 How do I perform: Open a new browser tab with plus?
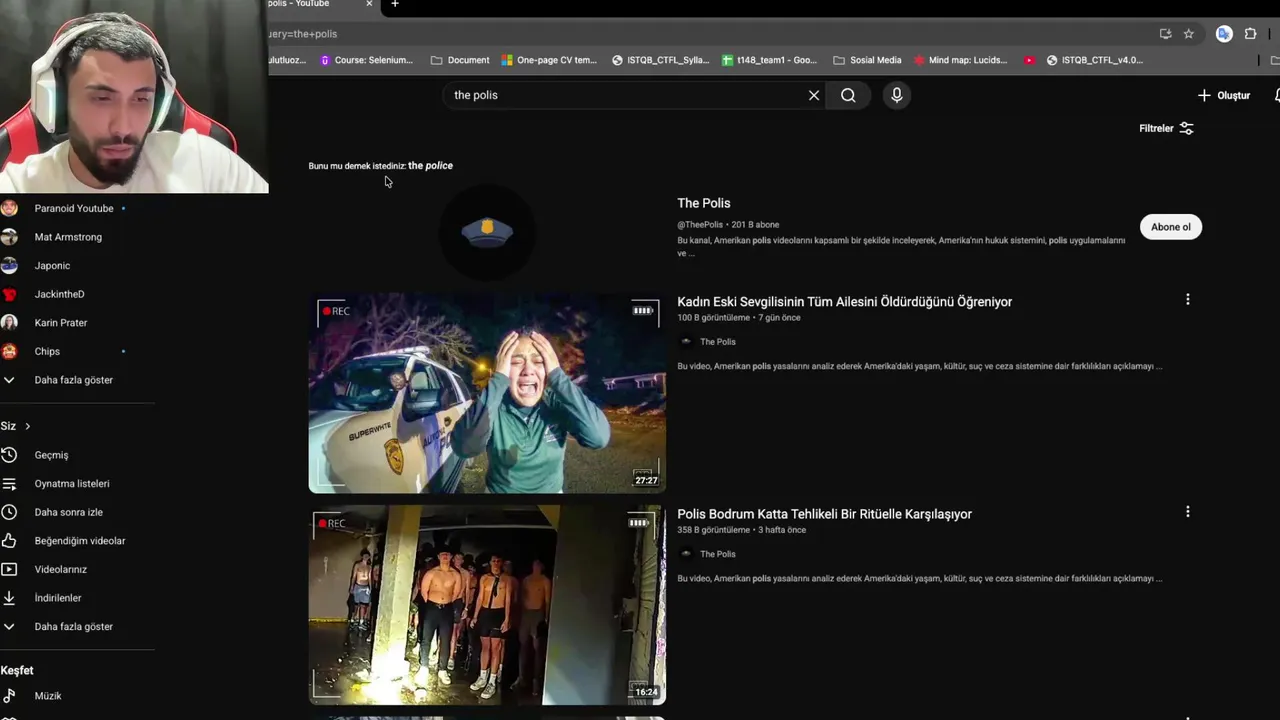pos(395,4)
